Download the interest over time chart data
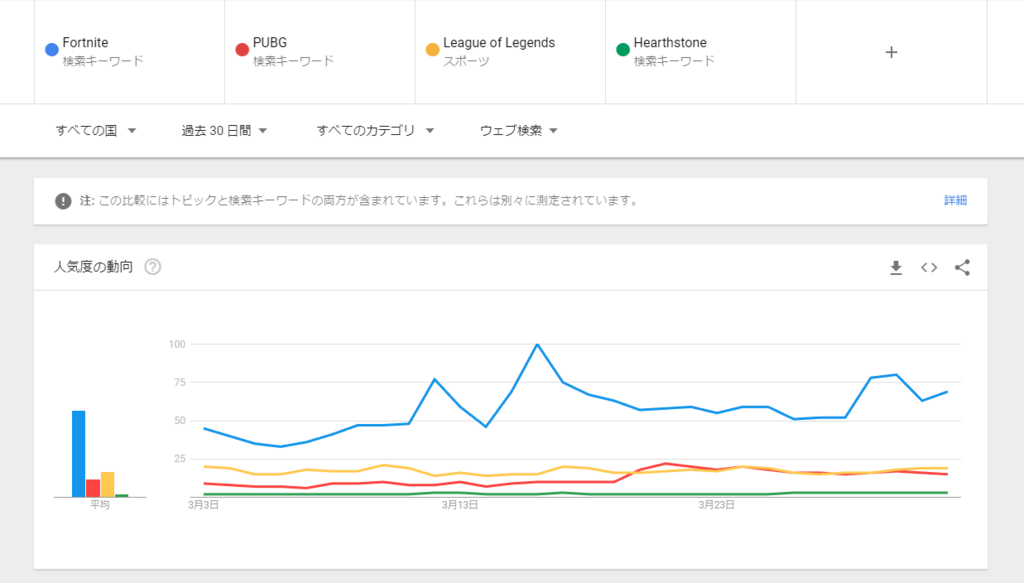 (x=895, y=268)
